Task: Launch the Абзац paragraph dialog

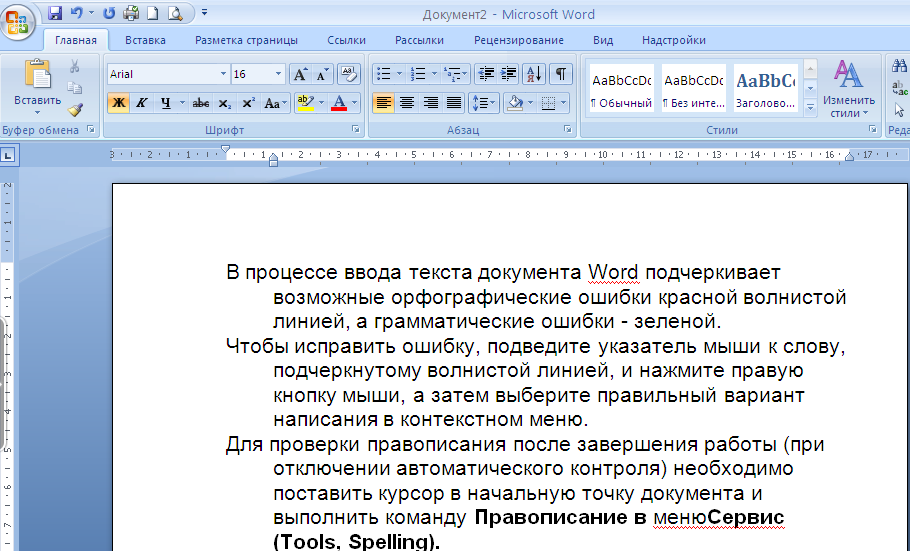Action: tap(568, 129)
